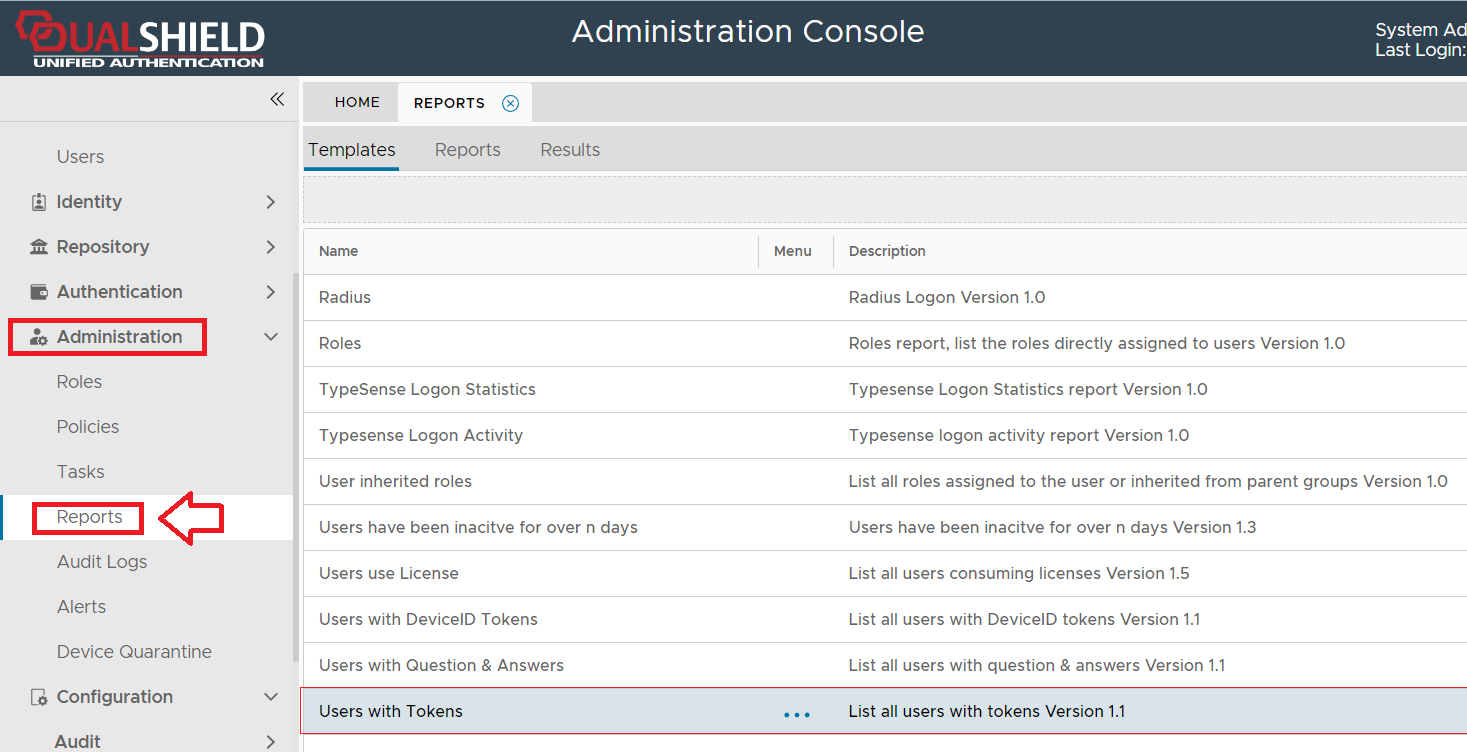
Task: Click the Authentication wallet icon
Action: point(39,292)
